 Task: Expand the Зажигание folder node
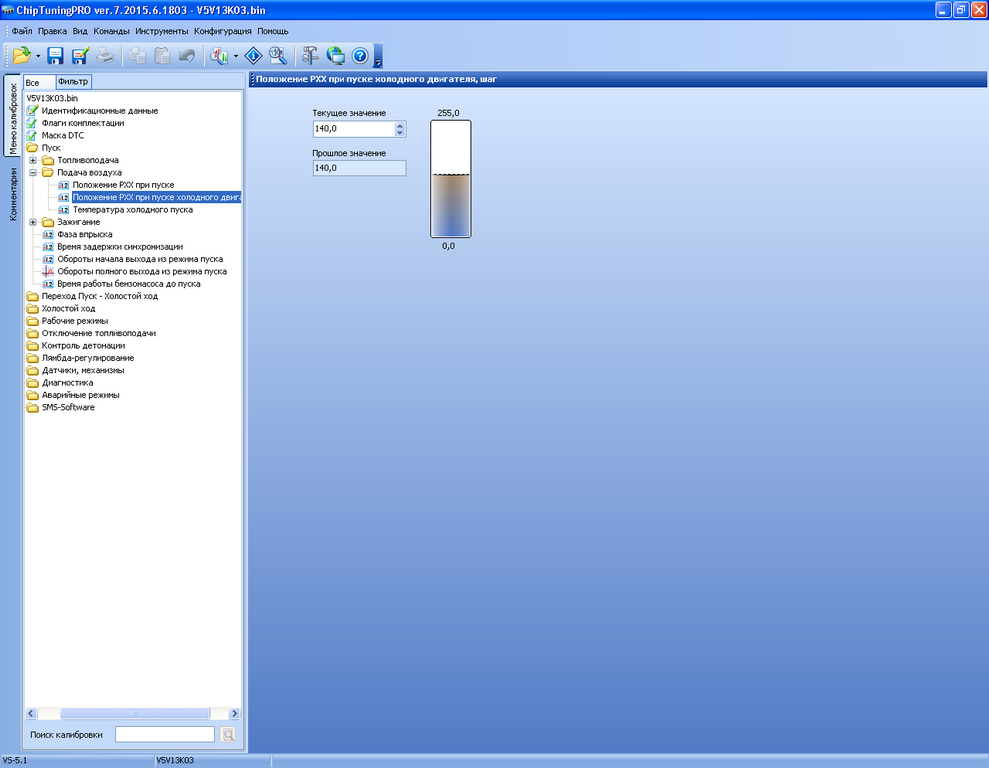tap(33, 222)
